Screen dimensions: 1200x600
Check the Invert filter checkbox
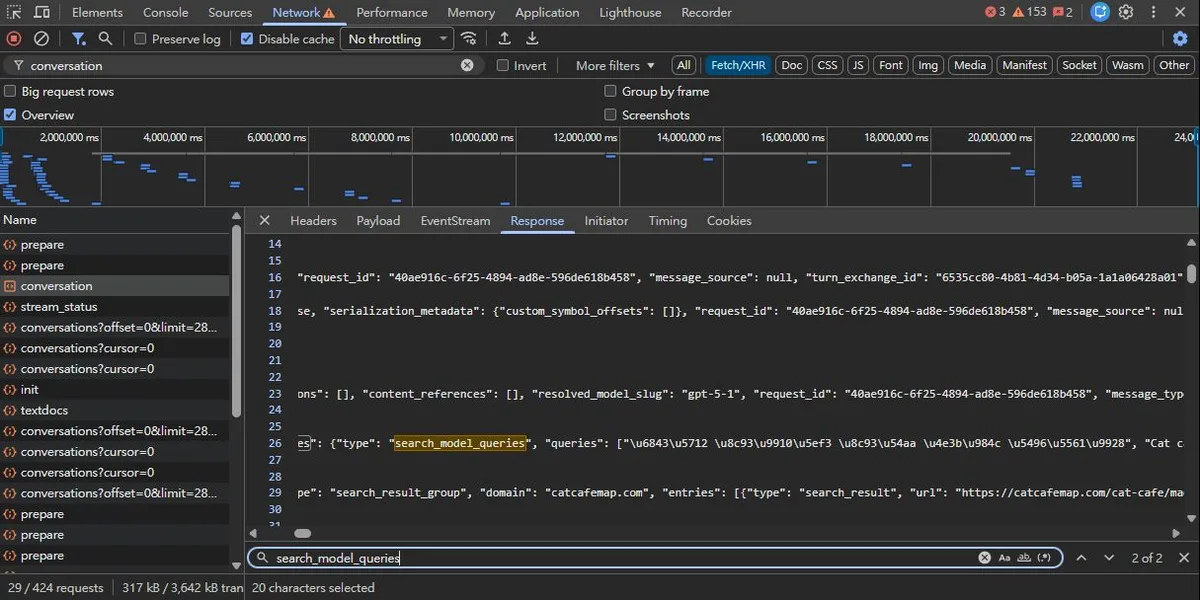coord(504,65)
